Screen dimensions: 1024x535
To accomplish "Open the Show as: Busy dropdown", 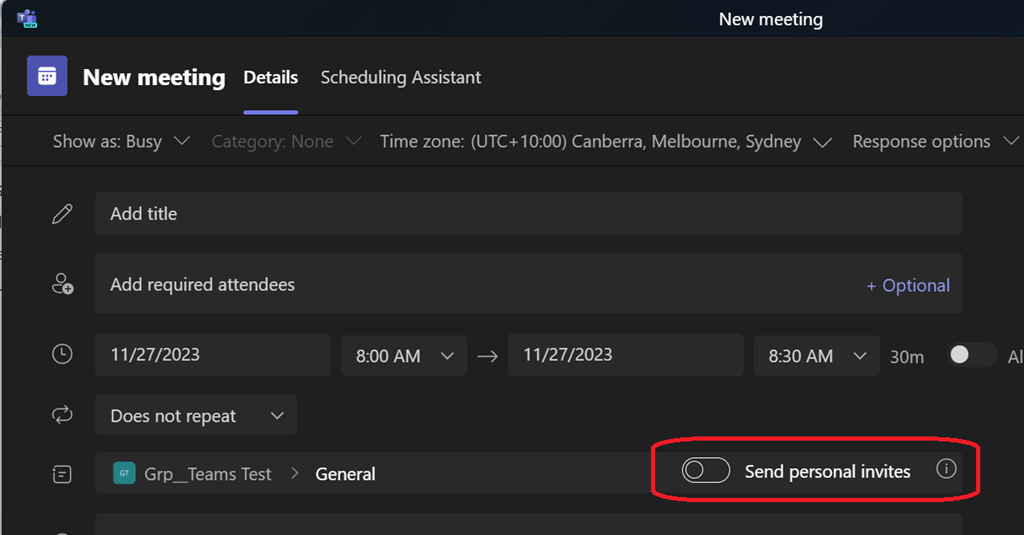I will tap(121, 142).
